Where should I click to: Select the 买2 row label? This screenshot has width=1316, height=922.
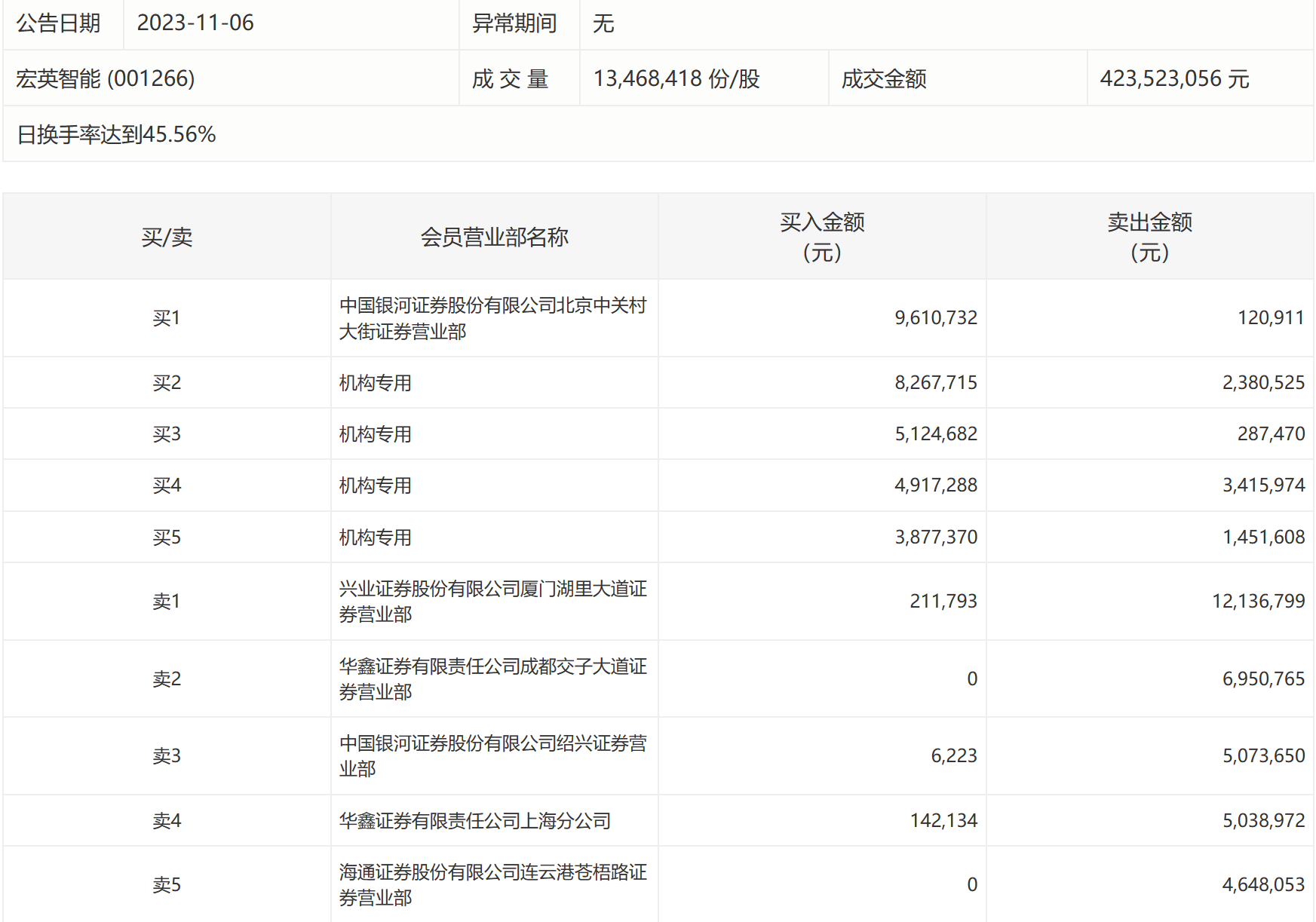point(167,383)
